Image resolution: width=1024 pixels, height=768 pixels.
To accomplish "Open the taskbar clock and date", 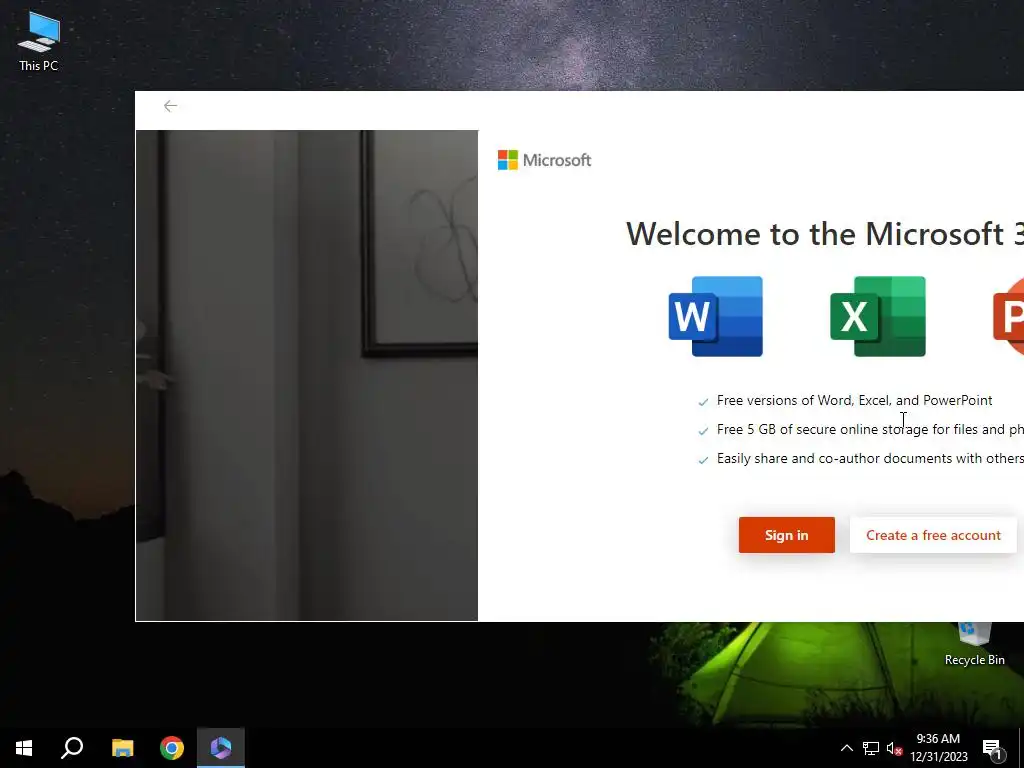I will tap(938, 748).
